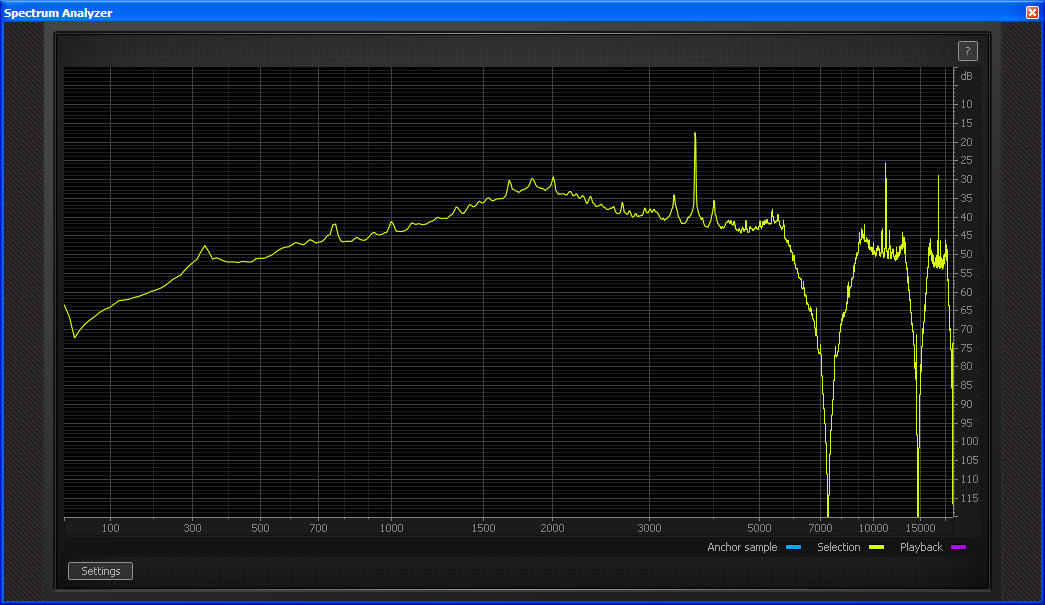The height and width of the screenshot is (605, 1045).
Task: Open the question mark help button
Action: [968, 51]
